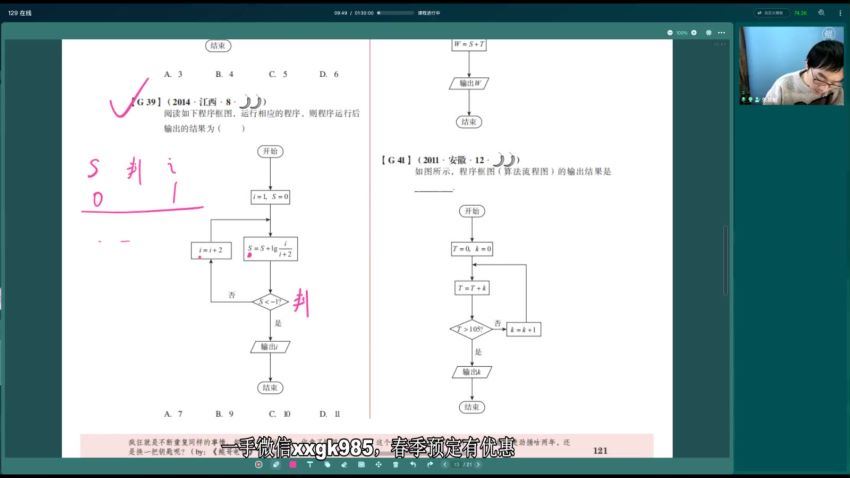This screenshot has height=478, width=850.
Task: Select the pointer/laser tool in bottom toolbar
Action: click(259, 464)
